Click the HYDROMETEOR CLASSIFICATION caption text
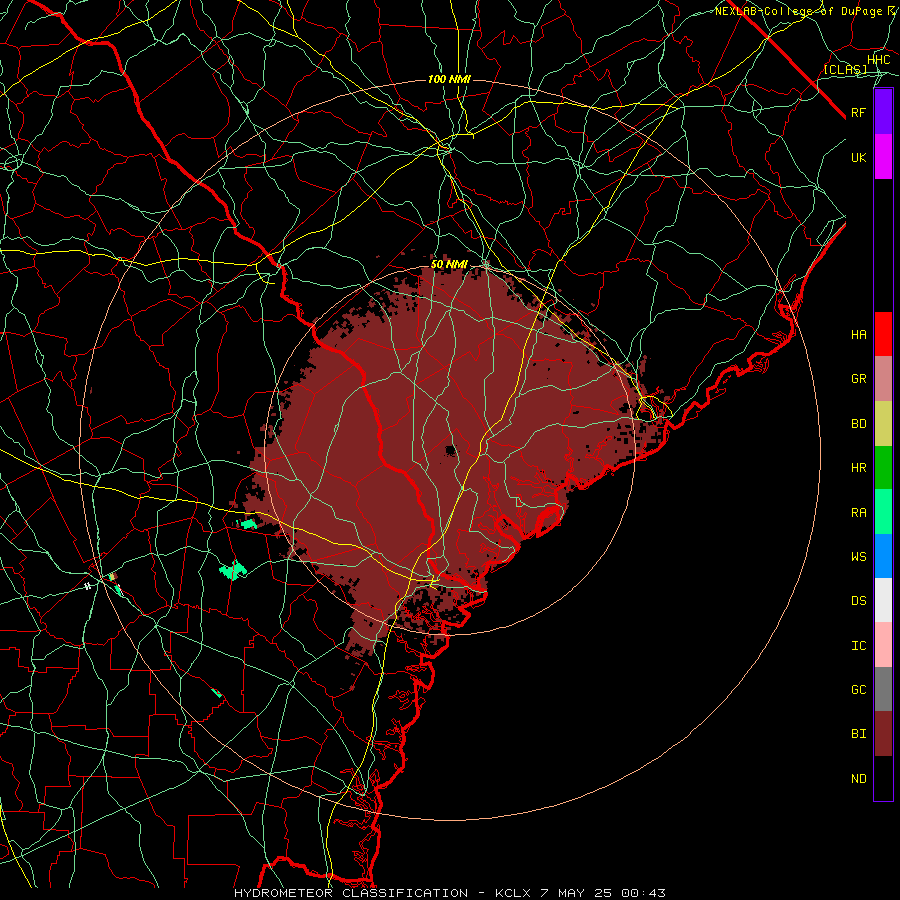This screenshot has width=900, height=900. [x=351, y=893]
